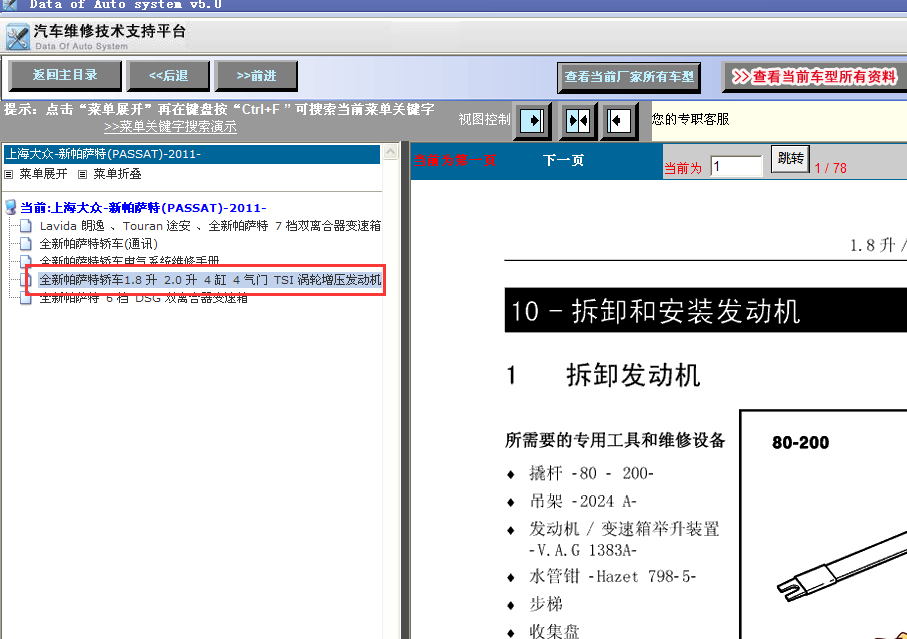Click the view control expand-left icon
Screen dimensions: 907x639
coord(618,121)
